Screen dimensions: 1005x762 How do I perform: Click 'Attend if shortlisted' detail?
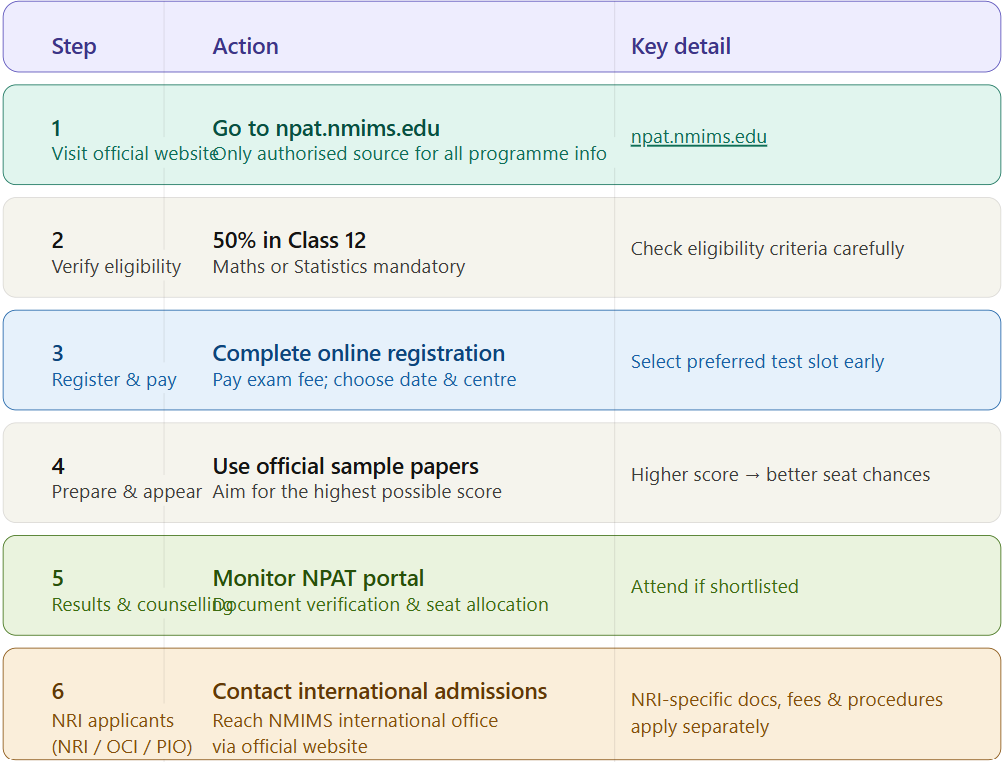click(715, 586)
